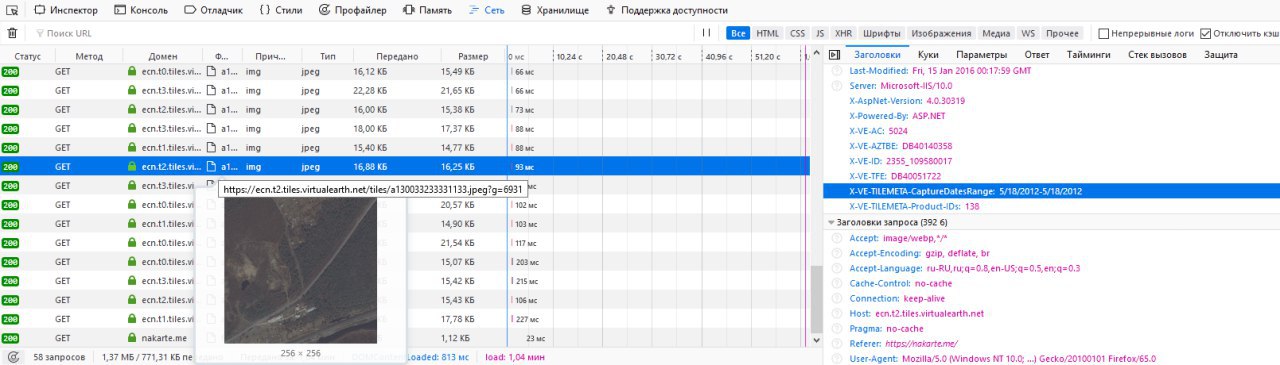Switch to the Защита details tab

click(x=1220, y=54)
